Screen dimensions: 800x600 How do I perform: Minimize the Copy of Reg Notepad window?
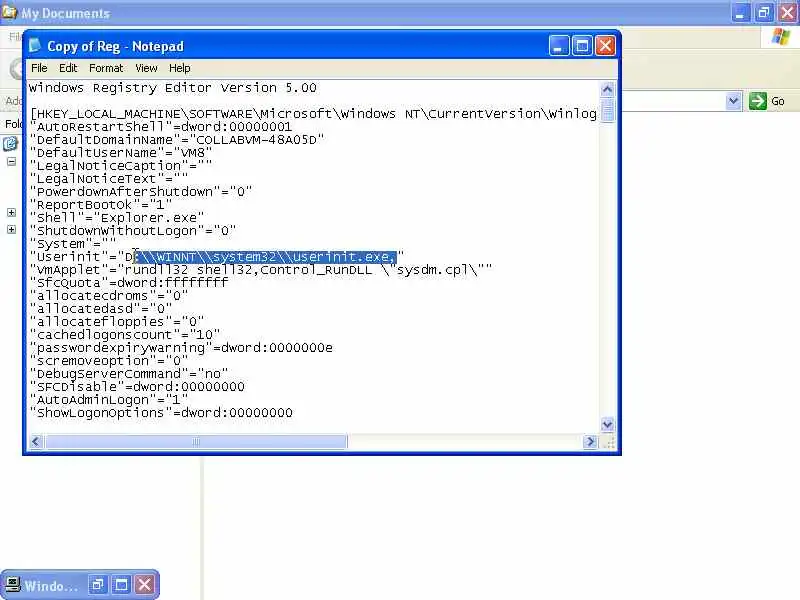(x=559, y=46)
